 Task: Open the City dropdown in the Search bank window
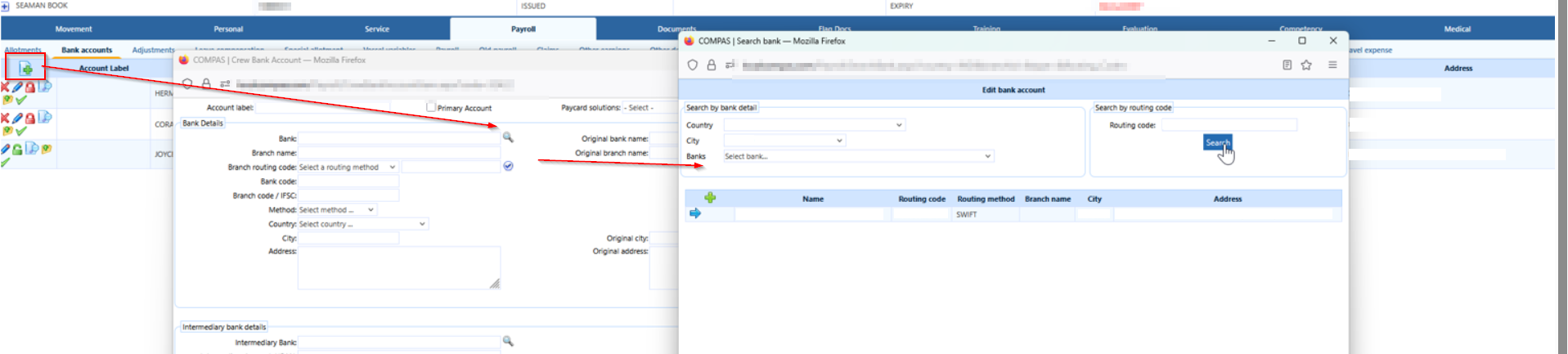click(784, 141)
